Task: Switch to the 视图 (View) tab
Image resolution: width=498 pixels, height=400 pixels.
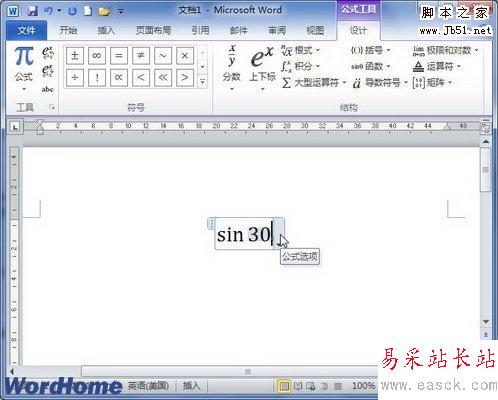Action: pos(315,31)
